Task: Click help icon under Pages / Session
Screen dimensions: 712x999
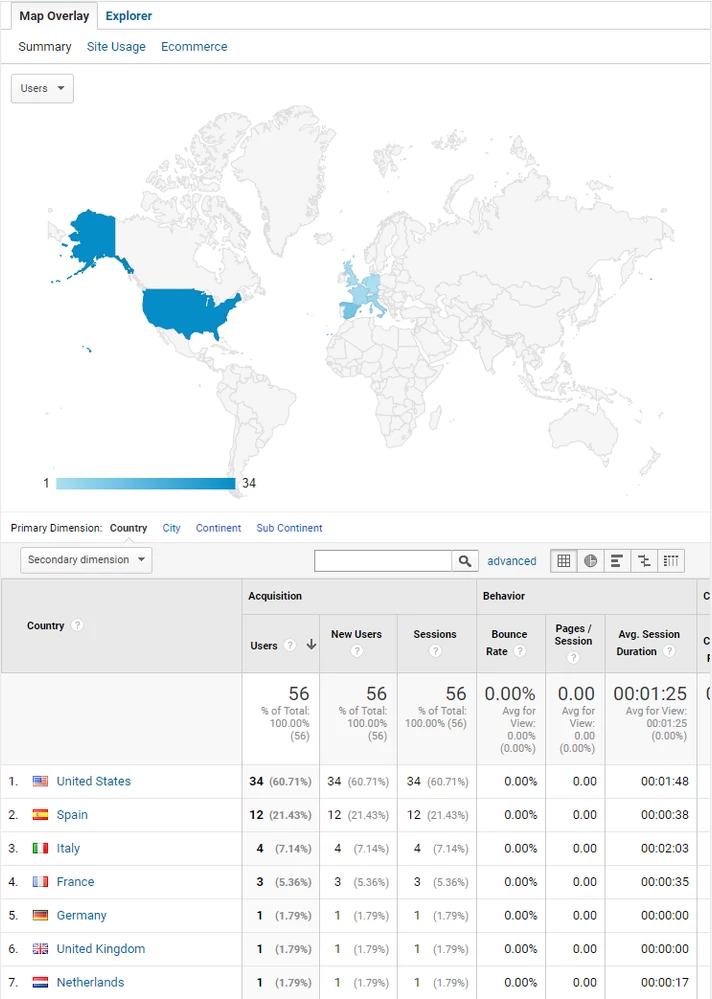Action: (x=573, y=657)
